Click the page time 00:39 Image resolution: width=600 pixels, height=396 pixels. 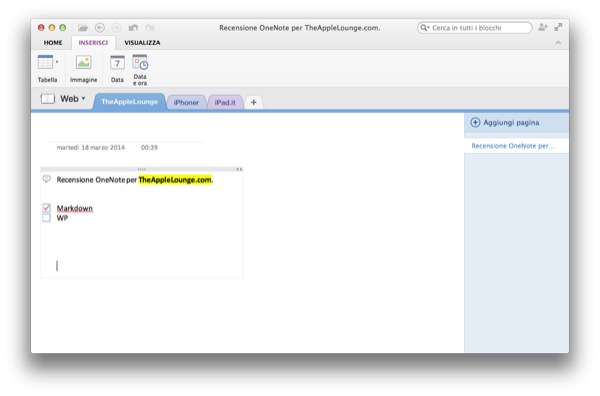coord(149,147)
